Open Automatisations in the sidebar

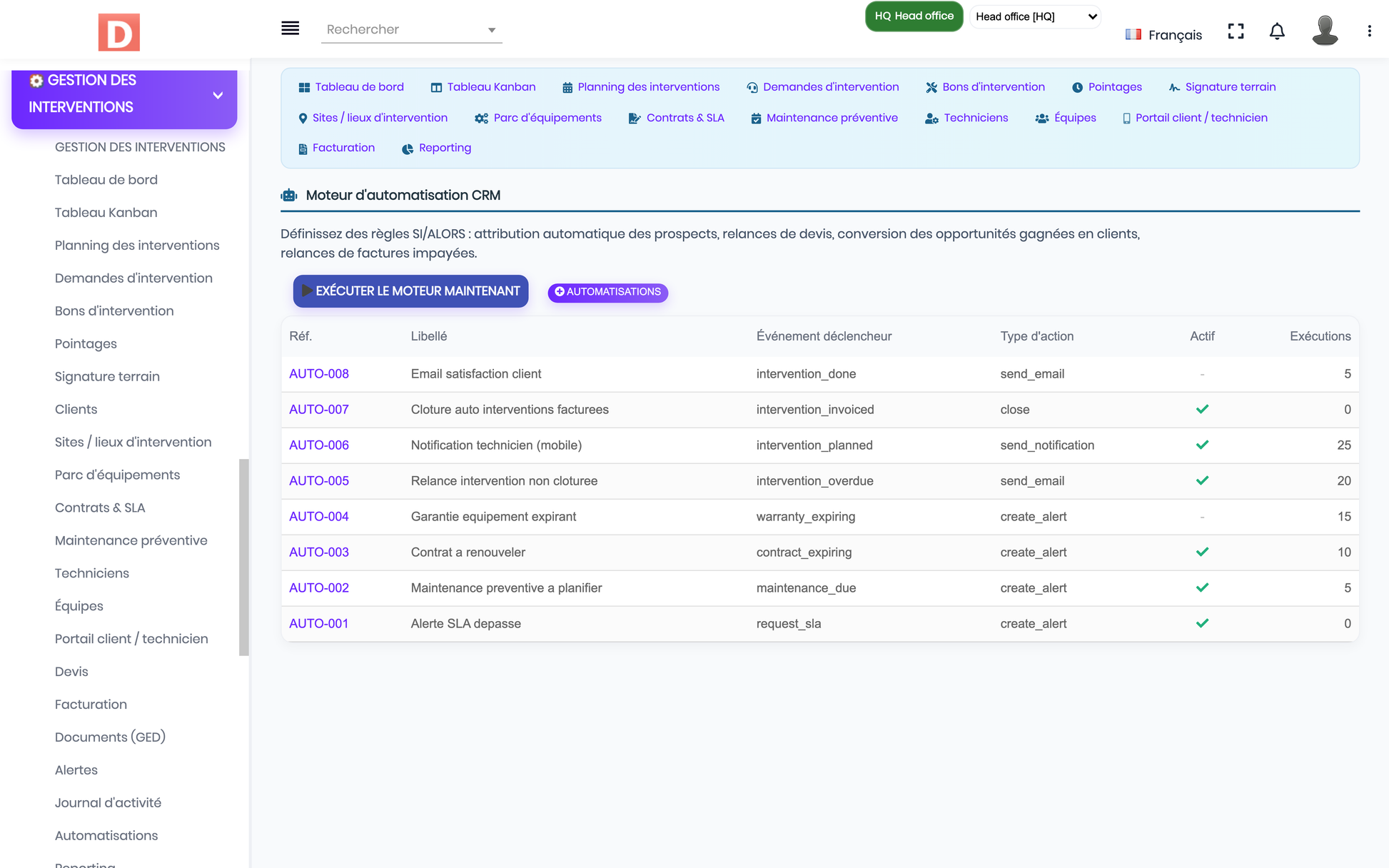(106, 836)
